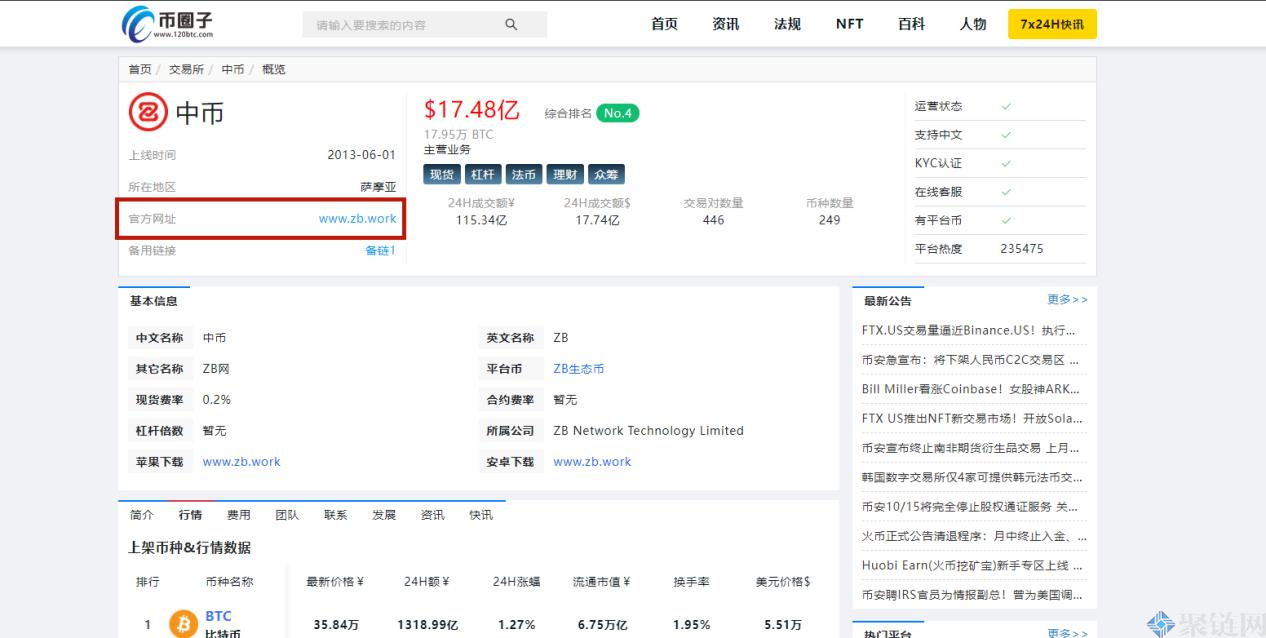Open Huobi Earn新手专区上线 announcement
The width and height of the screenshot is (1266, 638).
[972, 565]
